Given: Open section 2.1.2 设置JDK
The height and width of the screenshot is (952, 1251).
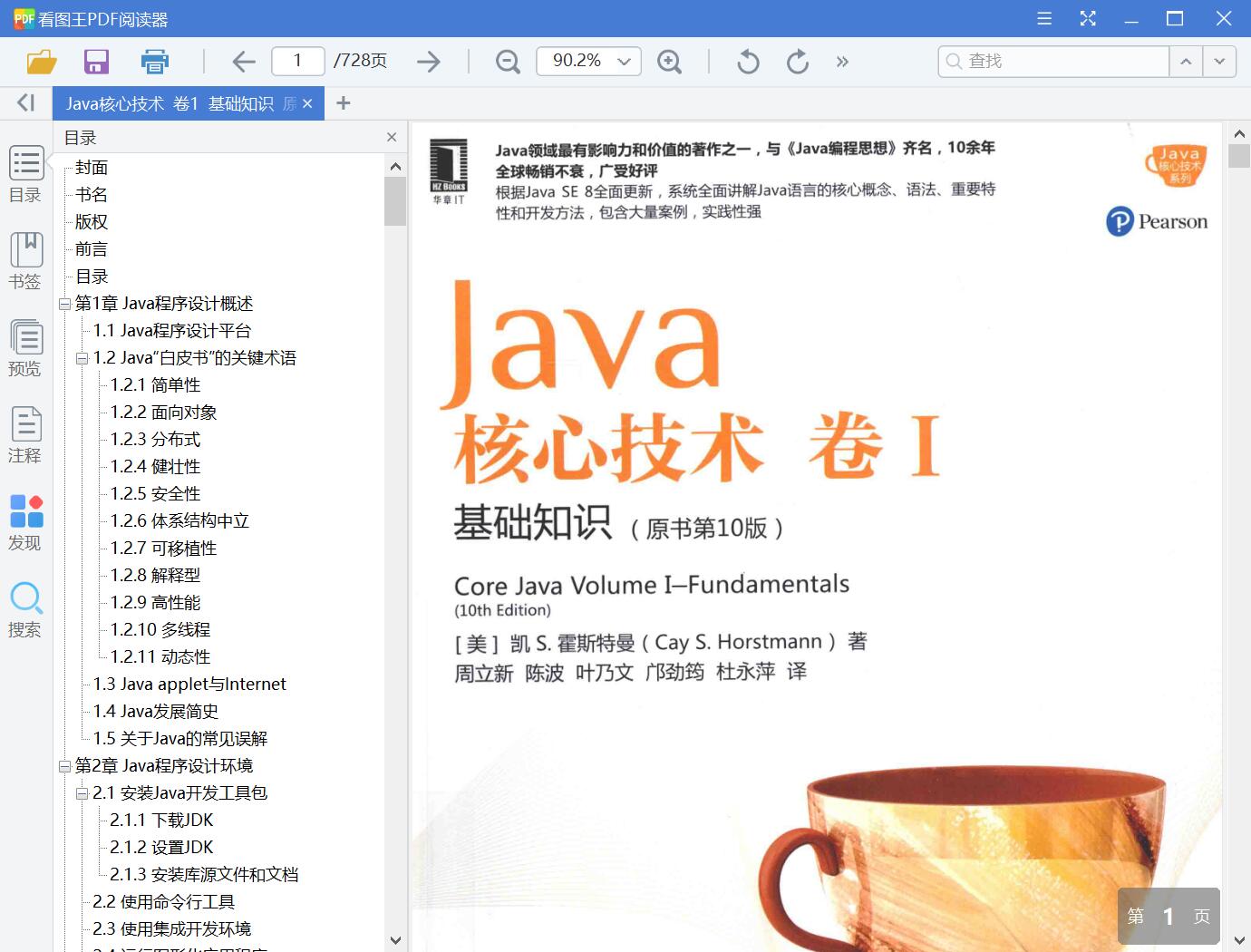Looking at the screenshot, I should click(x=162, y=848).
